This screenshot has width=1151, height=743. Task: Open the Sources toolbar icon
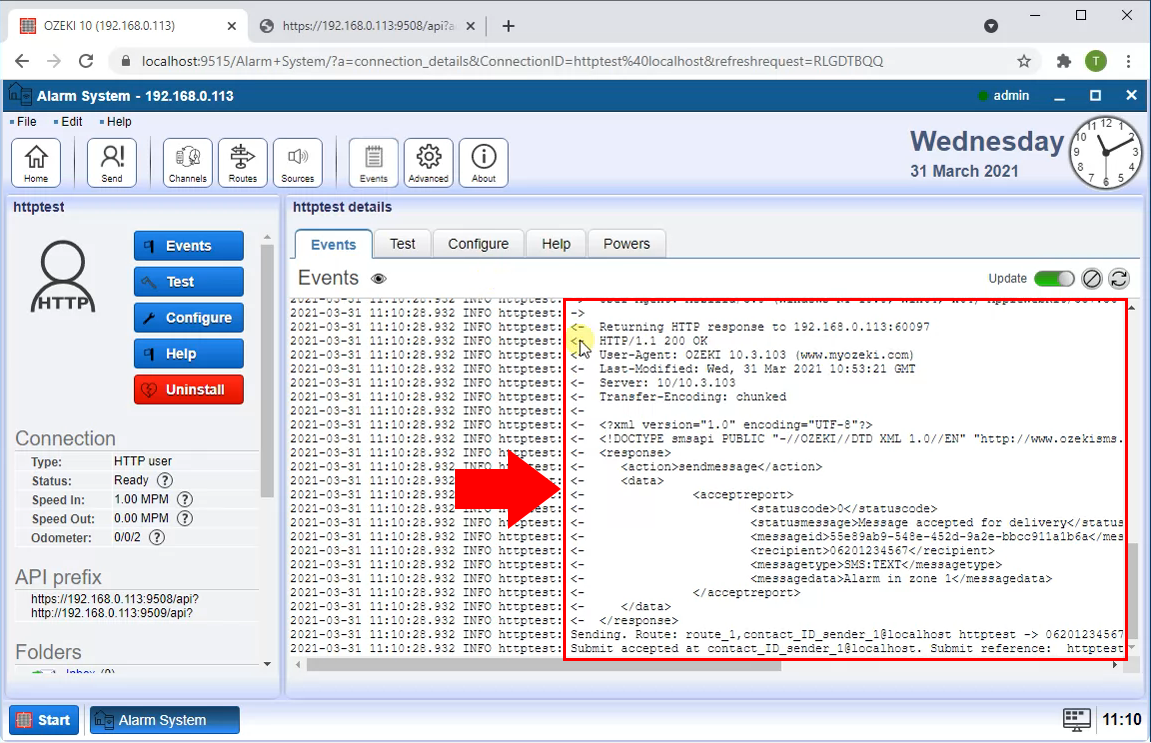pos(297,162)
